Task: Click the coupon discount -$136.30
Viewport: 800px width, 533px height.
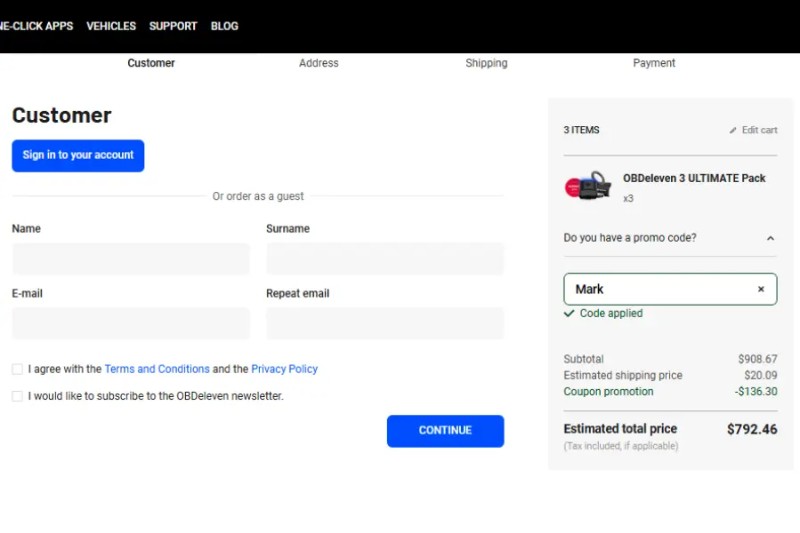Action: pos(756,392)
